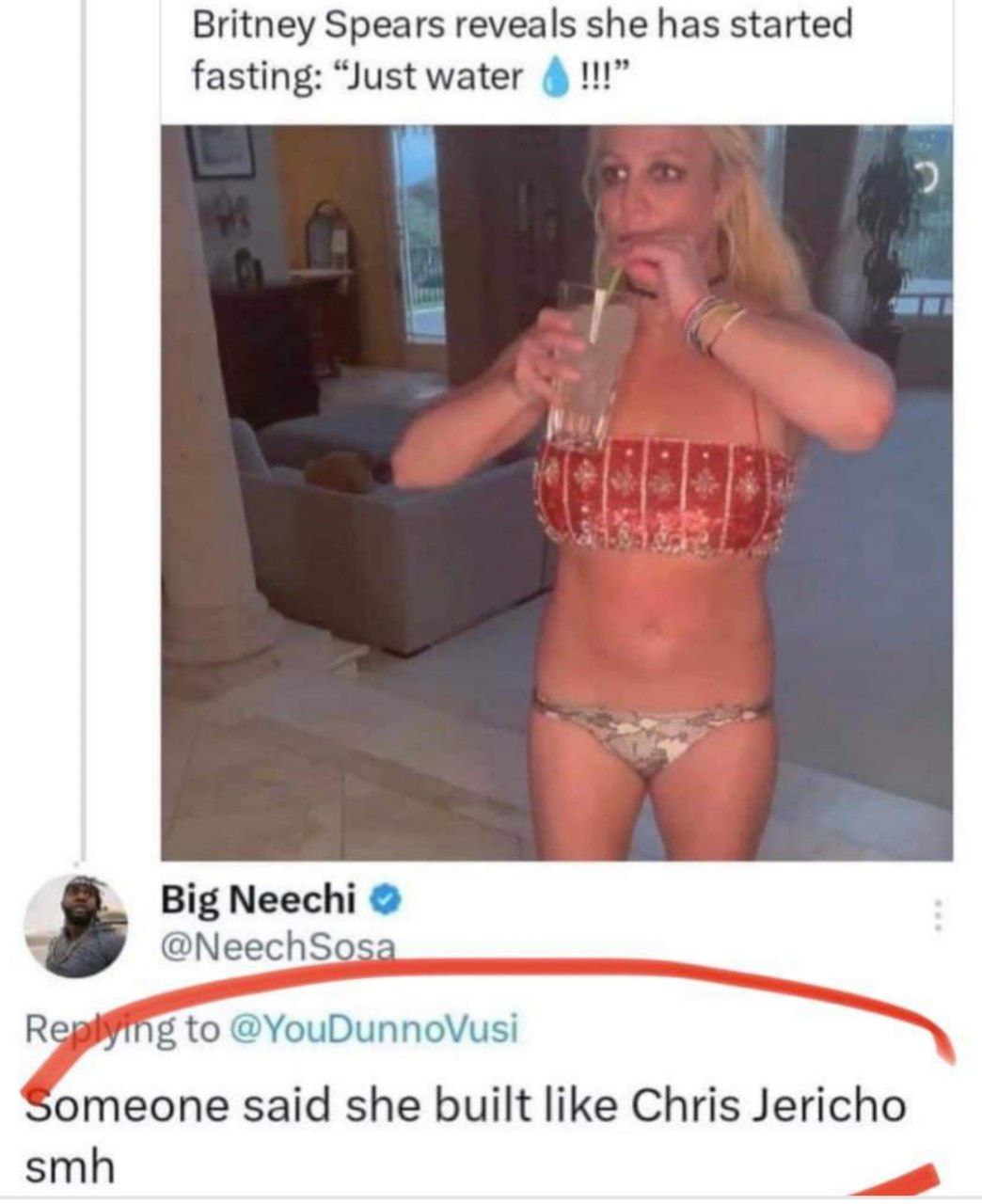Open the quoted tweet photo
Image resolution: width=982 pixels, height=1204 pixels.
[x=557, y=492]
